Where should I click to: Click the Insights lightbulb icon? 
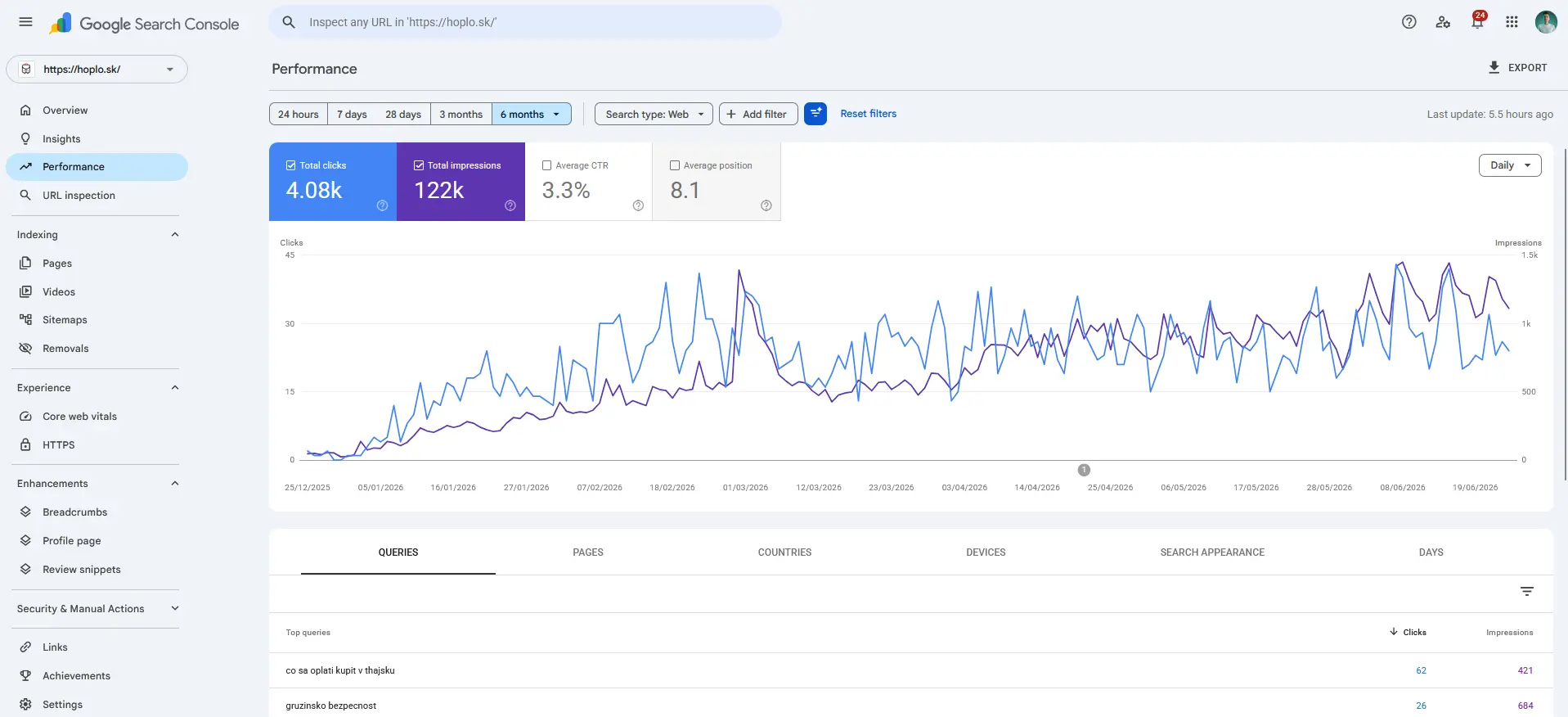point(25,138)
